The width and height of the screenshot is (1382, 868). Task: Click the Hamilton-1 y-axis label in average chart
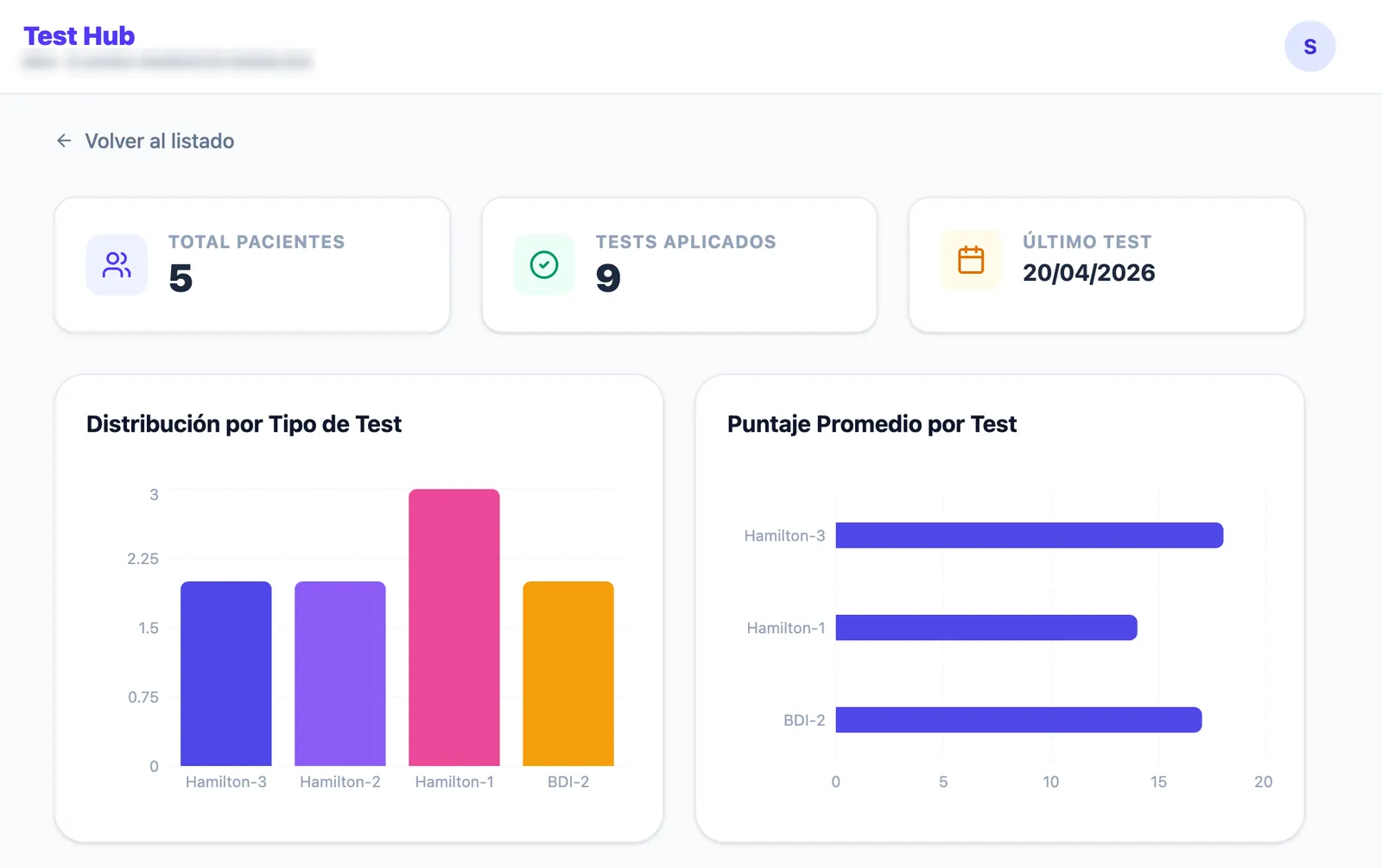(x=786, y=628)
